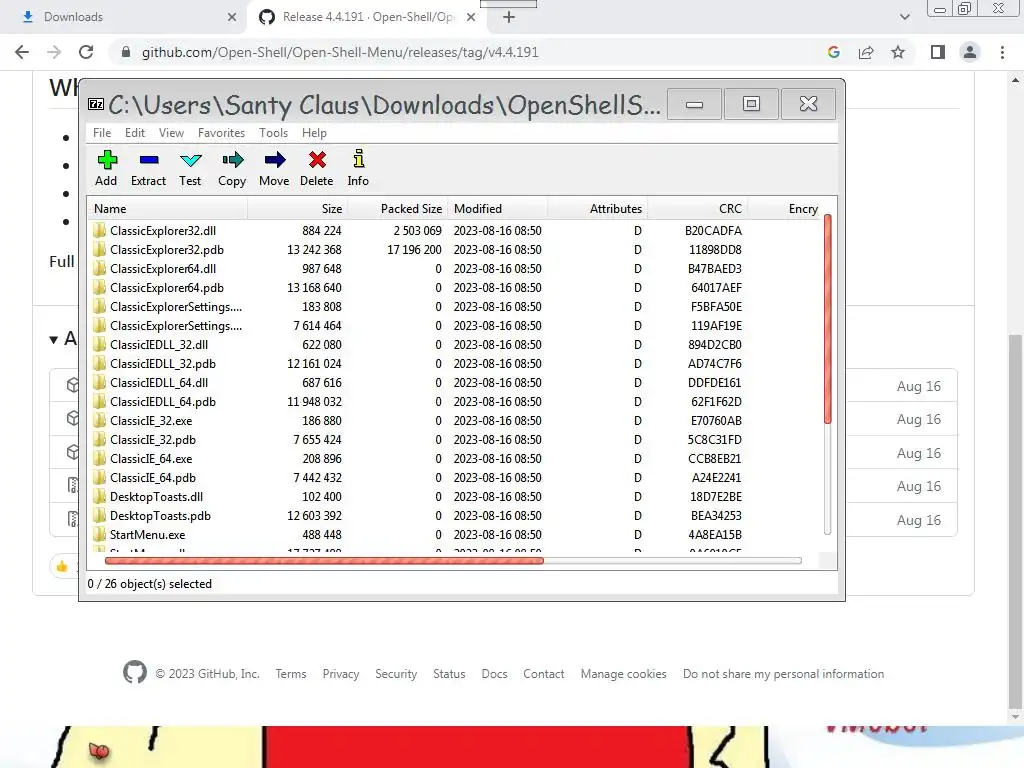Image resolution: width=1024 pixels, height=768 pixels.
Task: Click the Info toolbar icon
Action: [359, 159]
